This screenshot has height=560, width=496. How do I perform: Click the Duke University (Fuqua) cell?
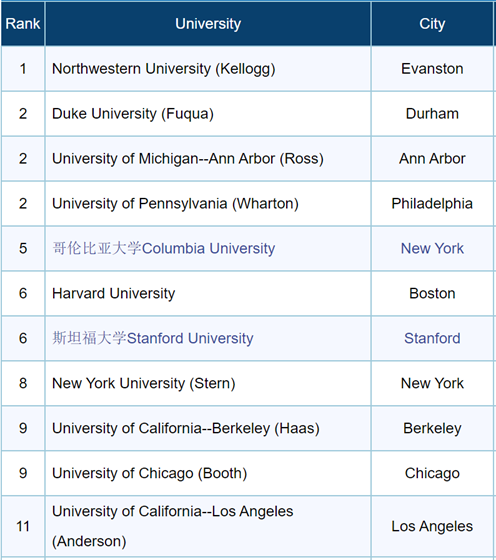tap(208, 114)
